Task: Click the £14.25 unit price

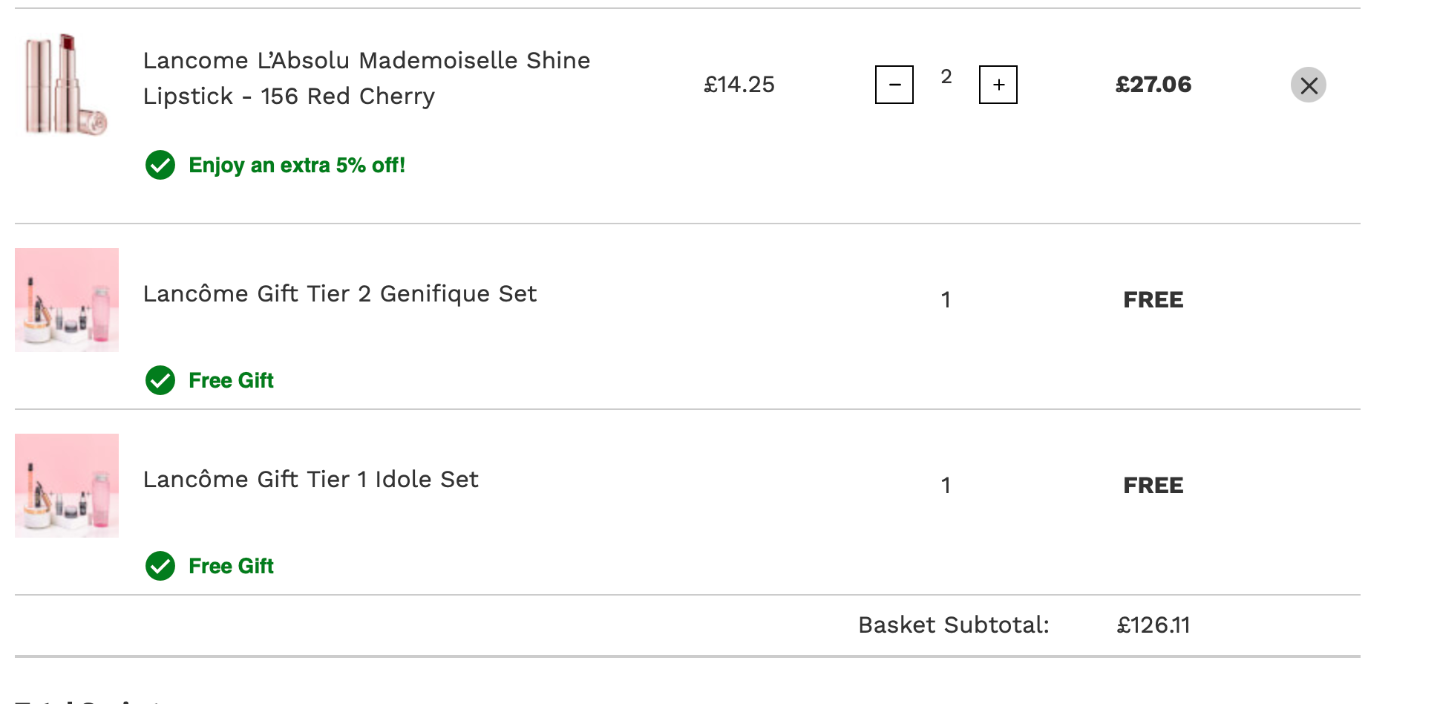Action: coord(739,85)
